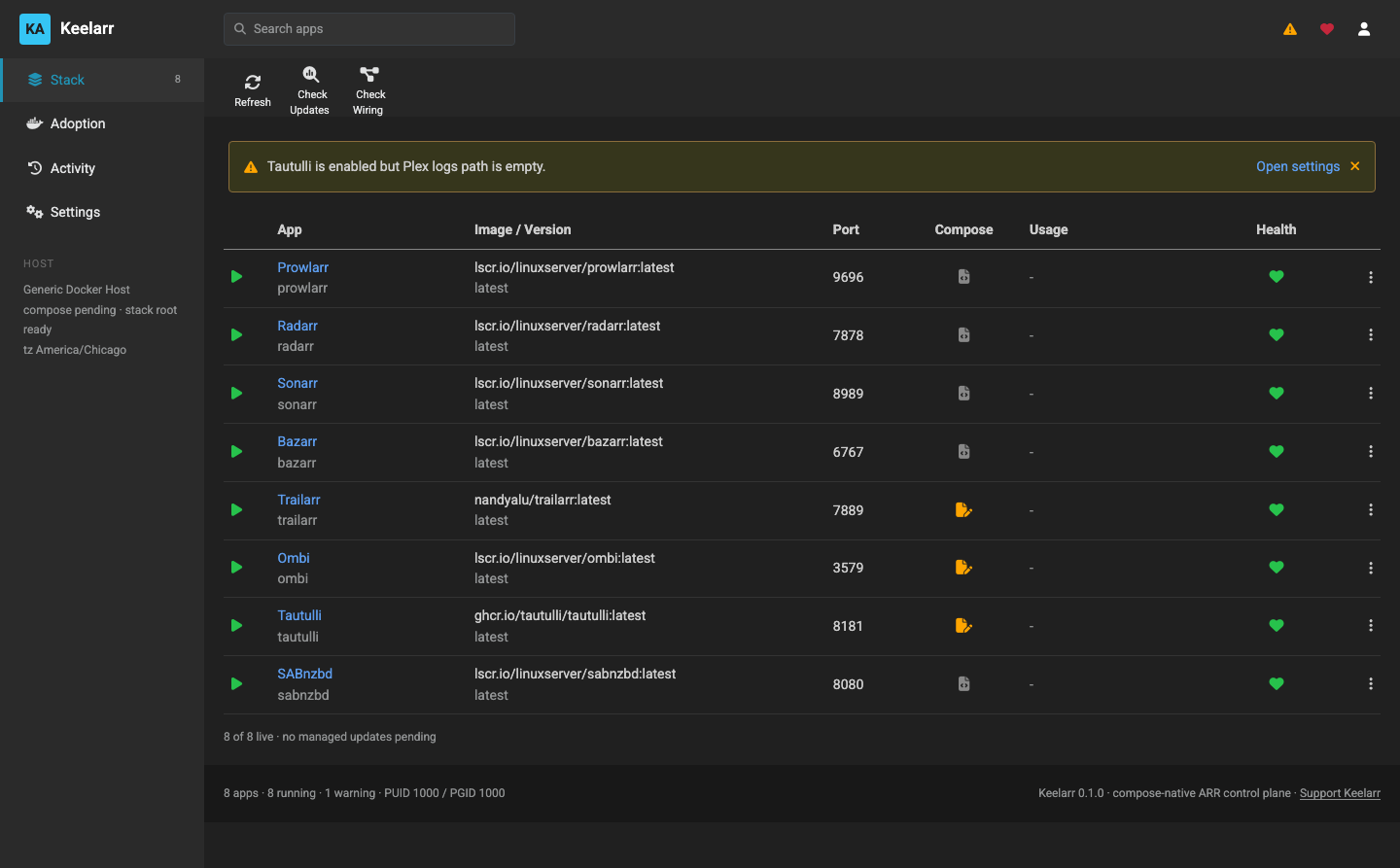
Task: Open the Bazarr app link
Action: point(297,441)
